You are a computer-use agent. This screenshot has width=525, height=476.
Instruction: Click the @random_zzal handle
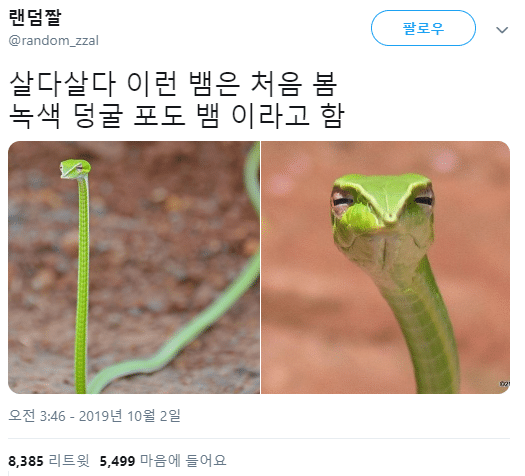(x=54, y=41)
